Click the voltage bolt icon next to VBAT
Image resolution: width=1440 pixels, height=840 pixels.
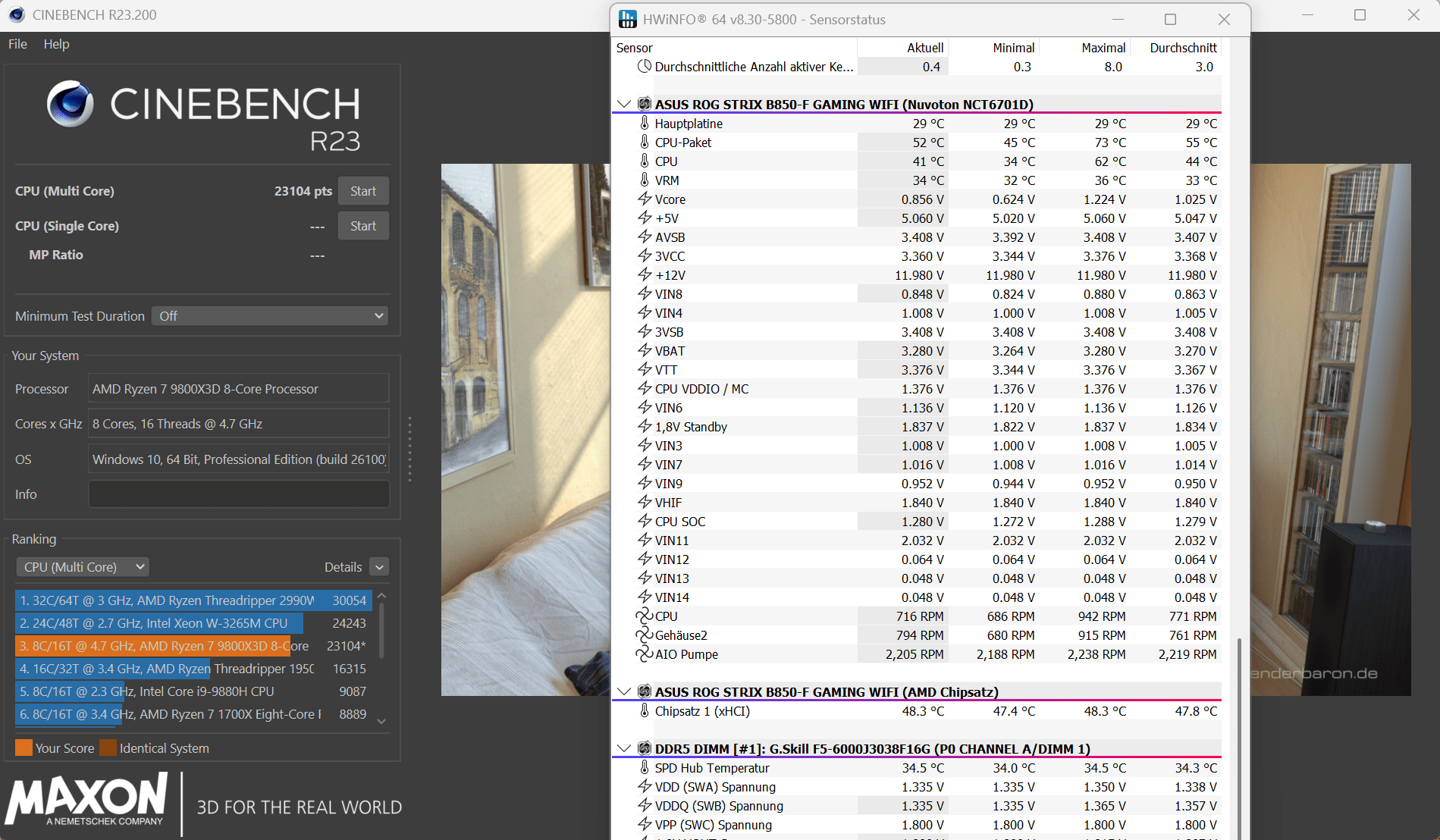645,350
